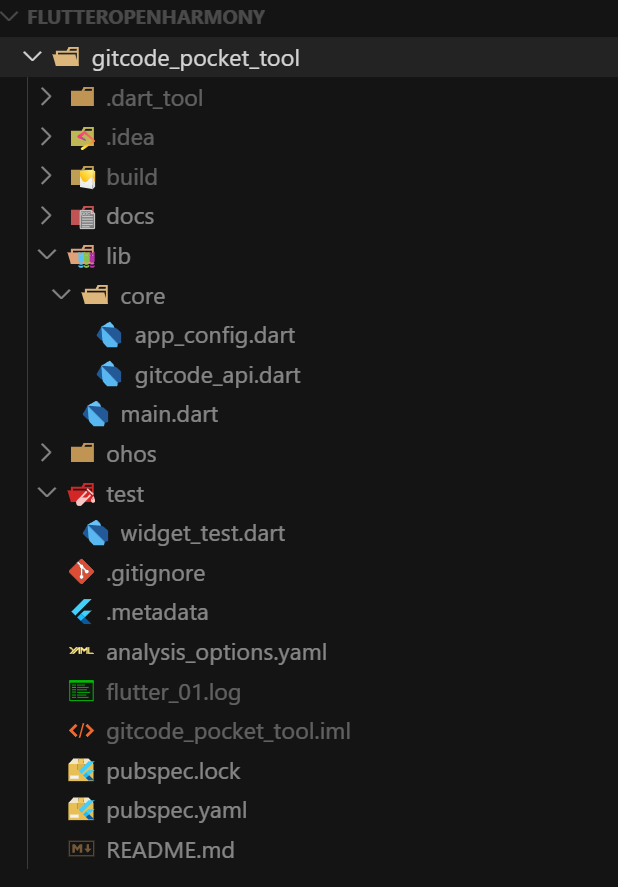Expand the build folder
This screenshot has width=618, height=887.
pyautogui.click(x=45, y=177)
